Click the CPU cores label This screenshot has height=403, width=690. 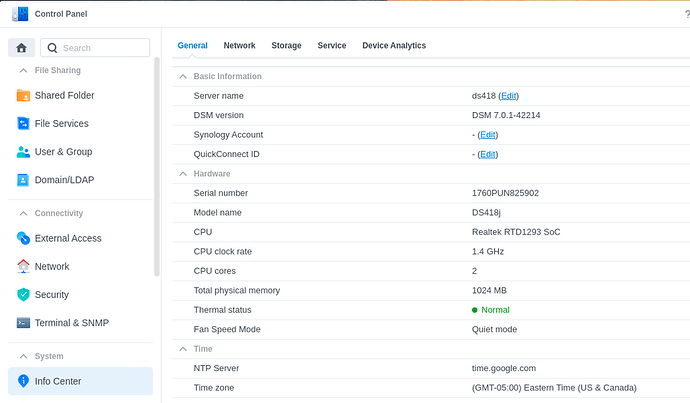point(215,271)
